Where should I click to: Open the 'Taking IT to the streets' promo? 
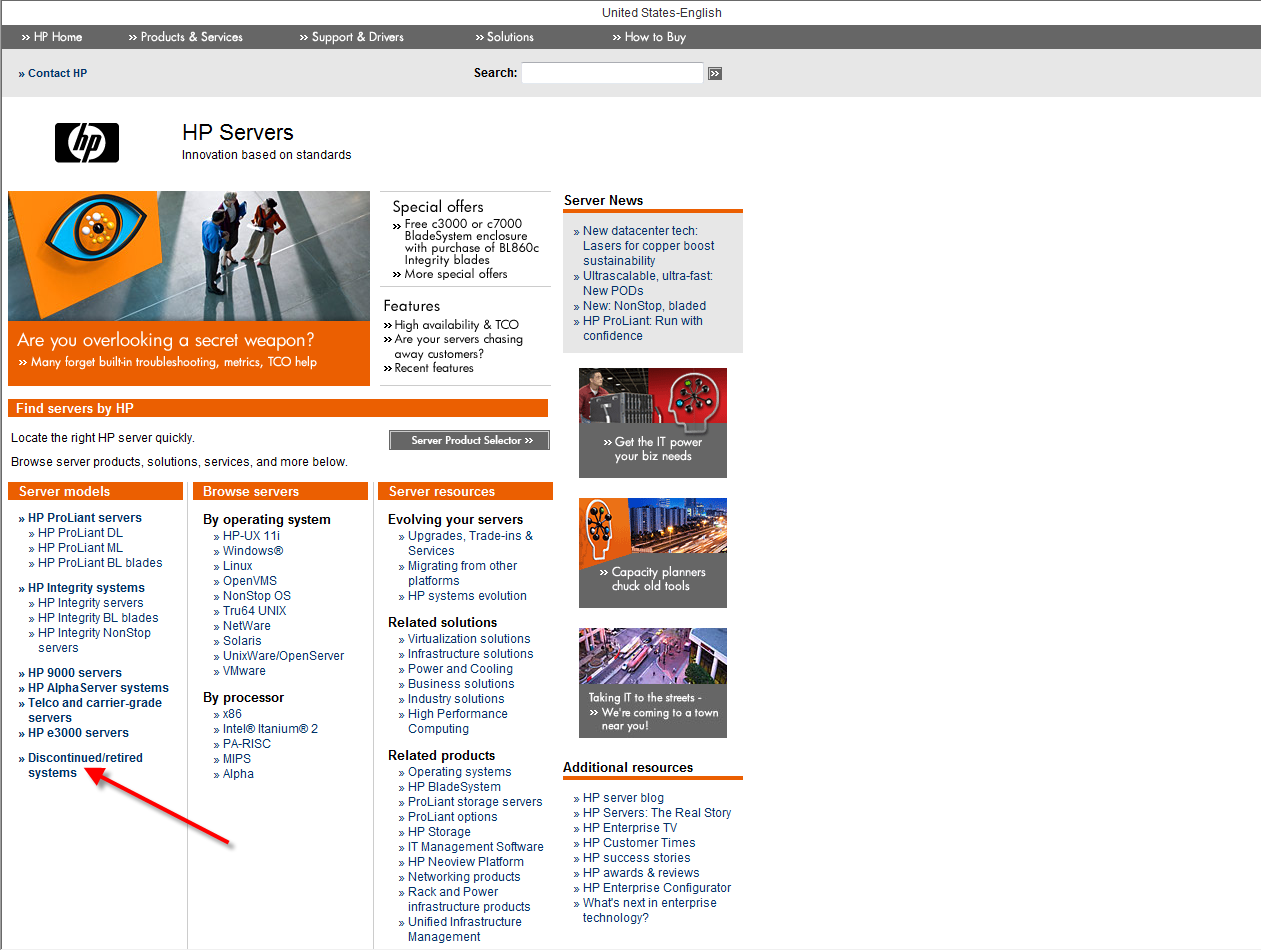click(653, 683)
